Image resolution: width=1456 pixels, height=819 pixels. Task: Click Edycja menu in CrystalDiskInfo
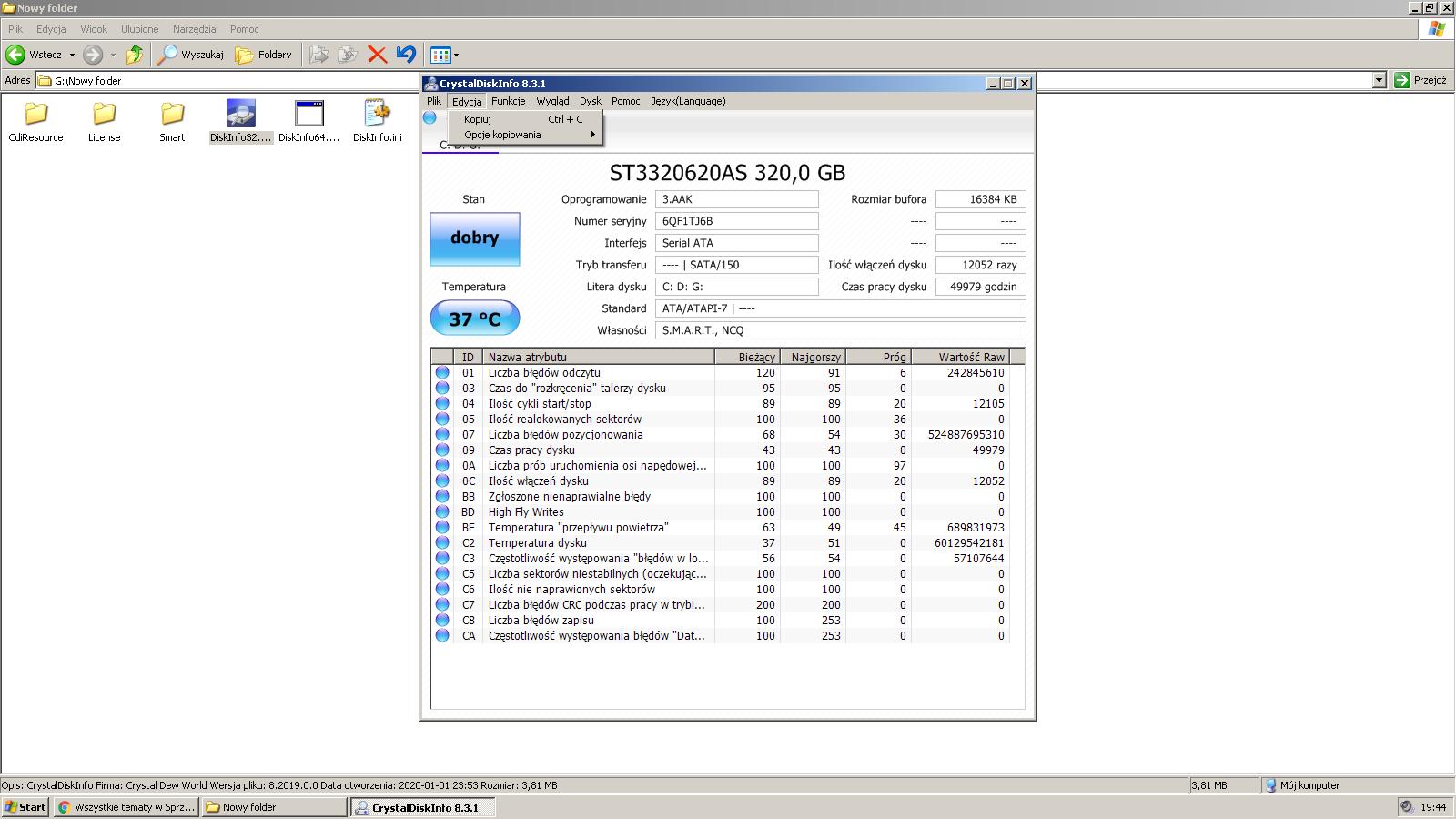coord(467,101)
